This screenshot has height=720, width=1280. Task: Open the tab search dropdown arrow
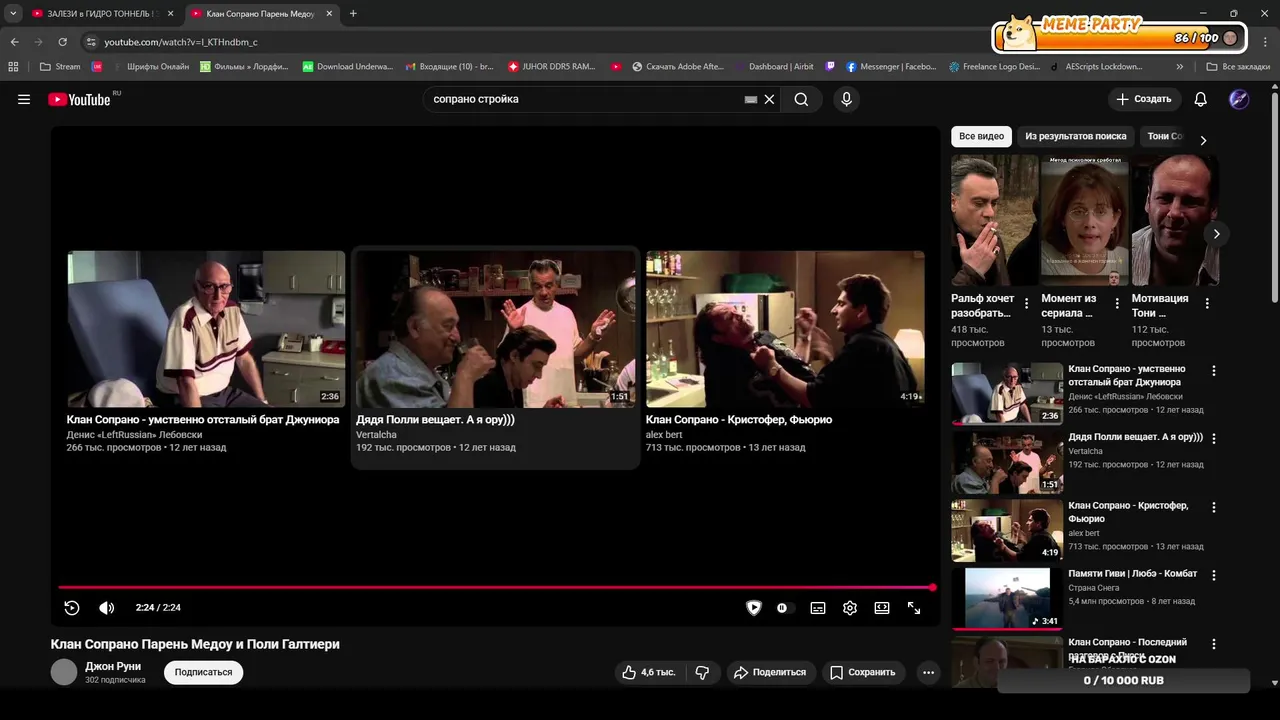[x=13, y=14]
